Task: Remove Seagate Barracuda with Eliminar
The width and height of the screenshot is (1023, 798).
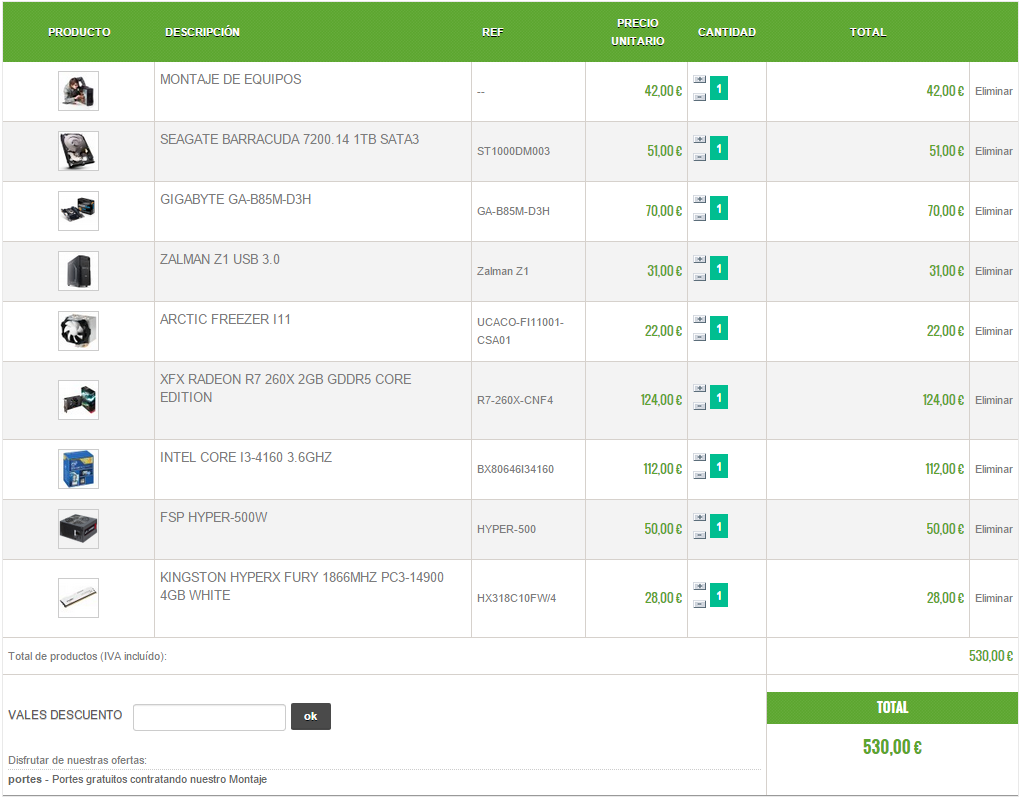Action: (x=994, y=151)
